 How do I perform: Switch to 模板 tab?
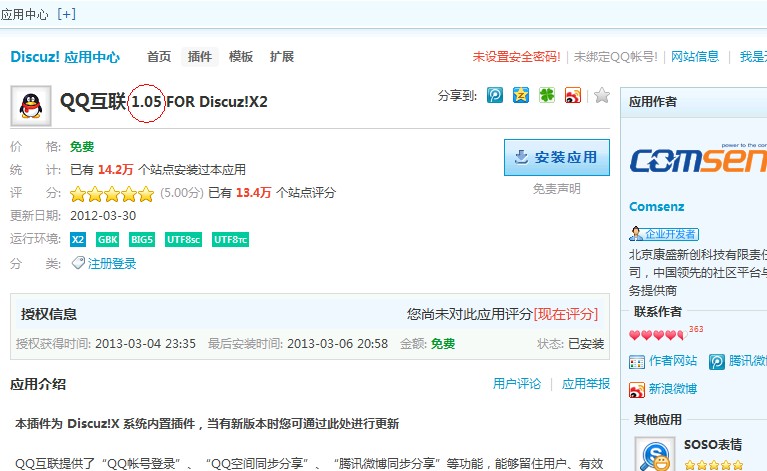pos(241,57)
